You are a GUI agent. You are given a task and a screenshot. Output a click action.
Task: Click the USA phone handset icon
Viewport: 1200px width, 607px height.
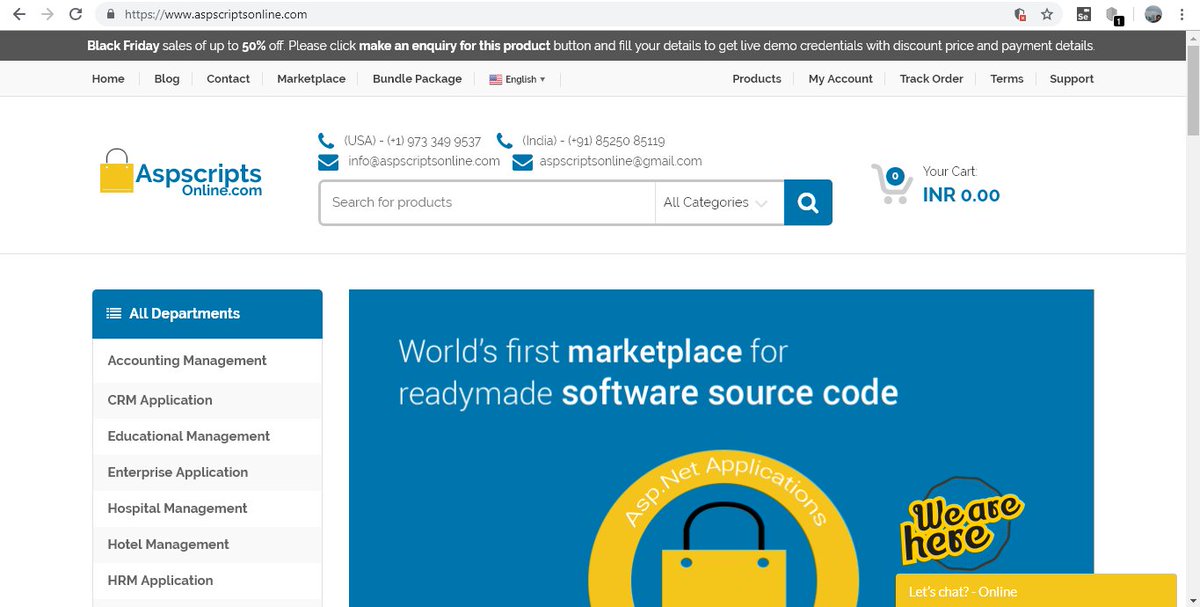(326, 141)
